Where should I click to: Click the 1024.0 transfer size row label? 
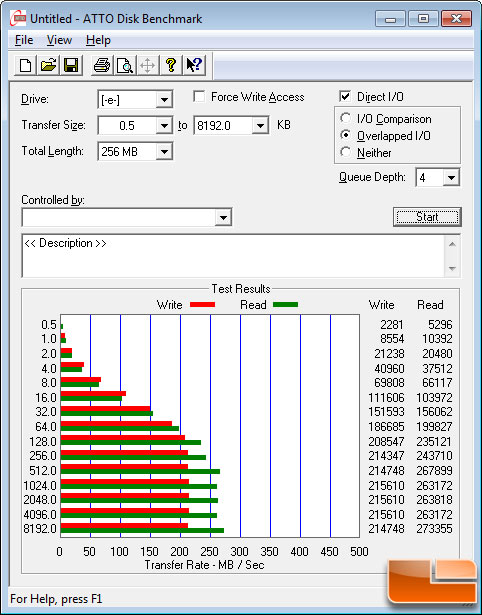(40, 486)
